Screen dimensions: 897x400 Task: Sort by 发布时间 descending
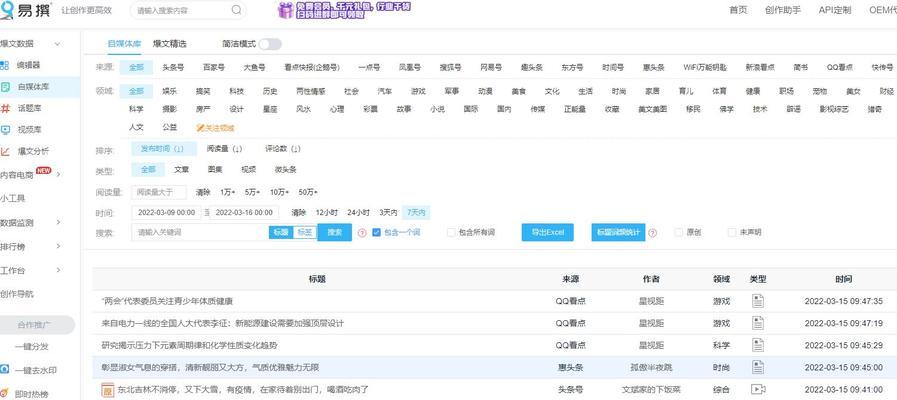point(164,149)
